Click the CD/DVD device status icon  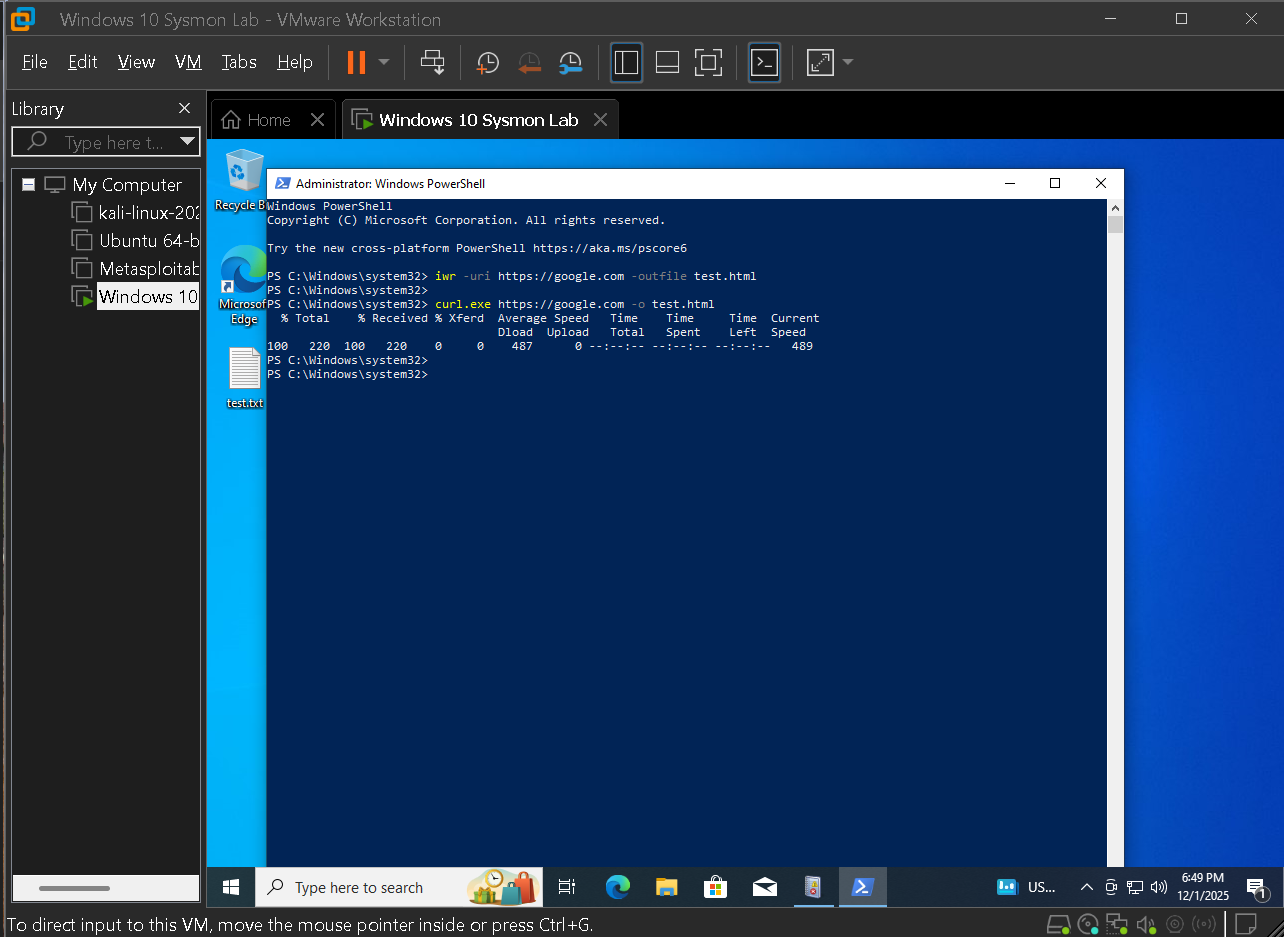[1087, 924]
